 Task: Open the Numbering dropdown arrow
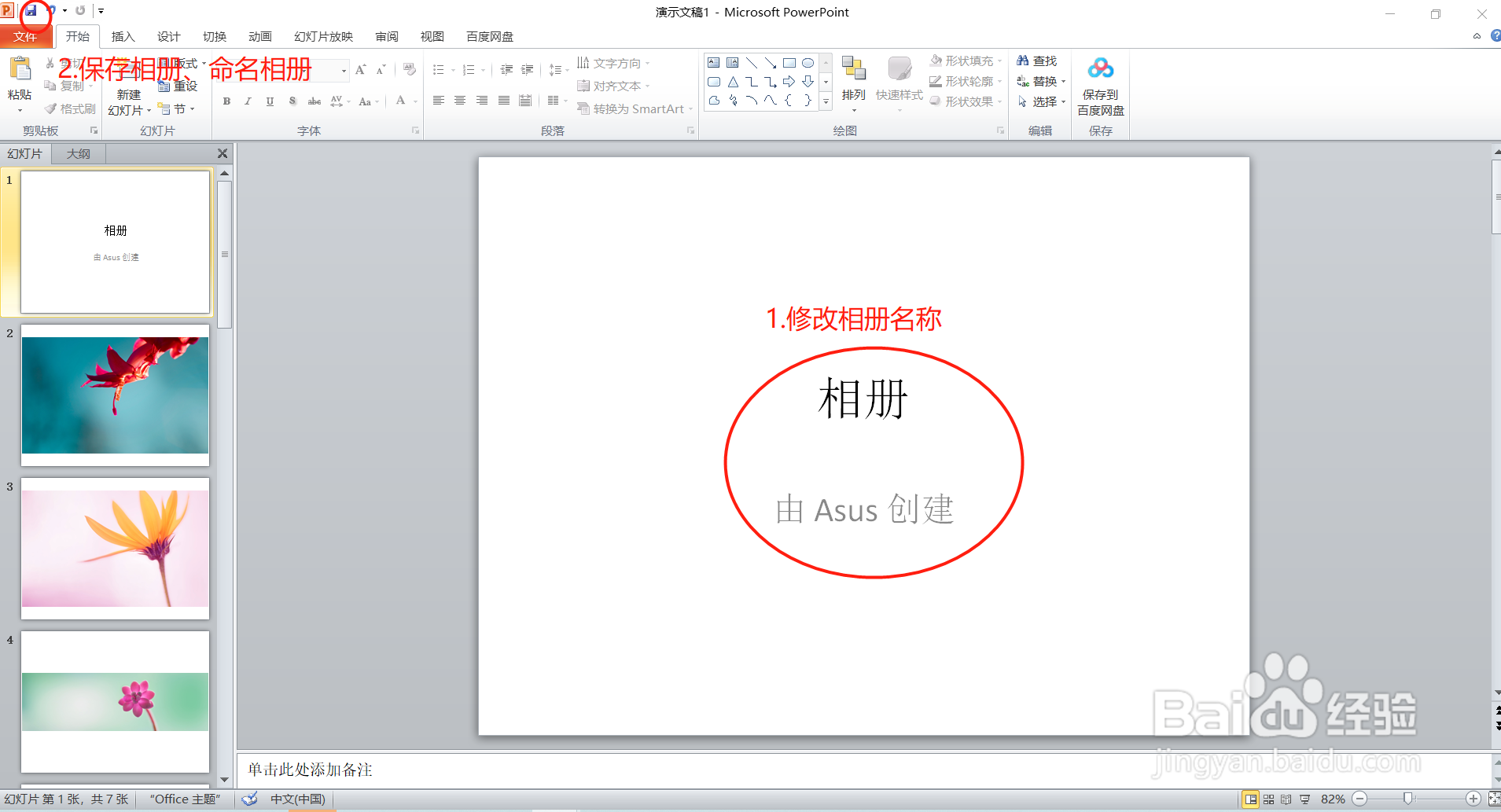coord(483,70)
